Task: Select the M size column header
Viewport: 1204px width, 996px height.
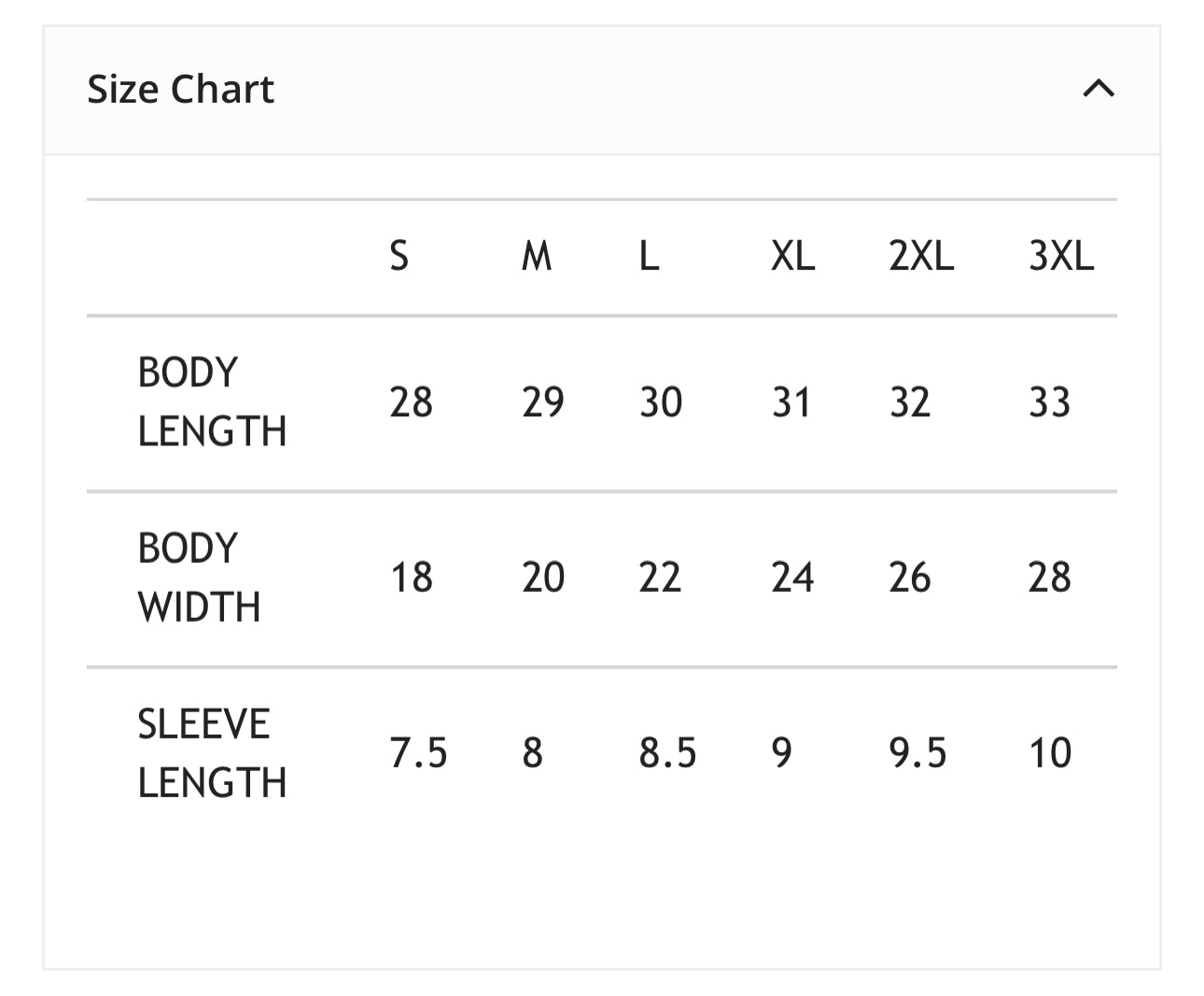Action: tap(537, 256)
